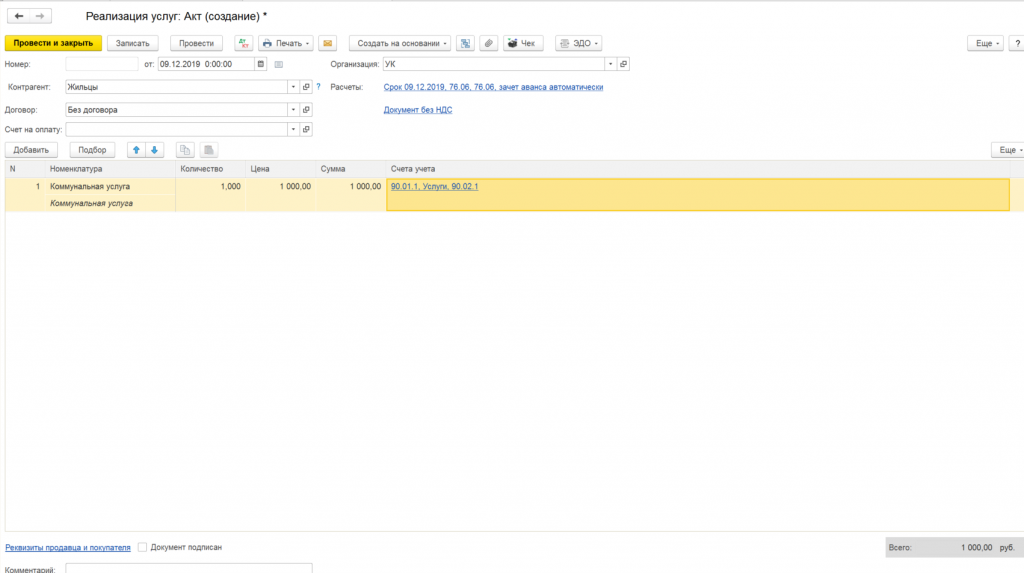Click the Номер input field
1024x573 pixels.
[102, 64]
